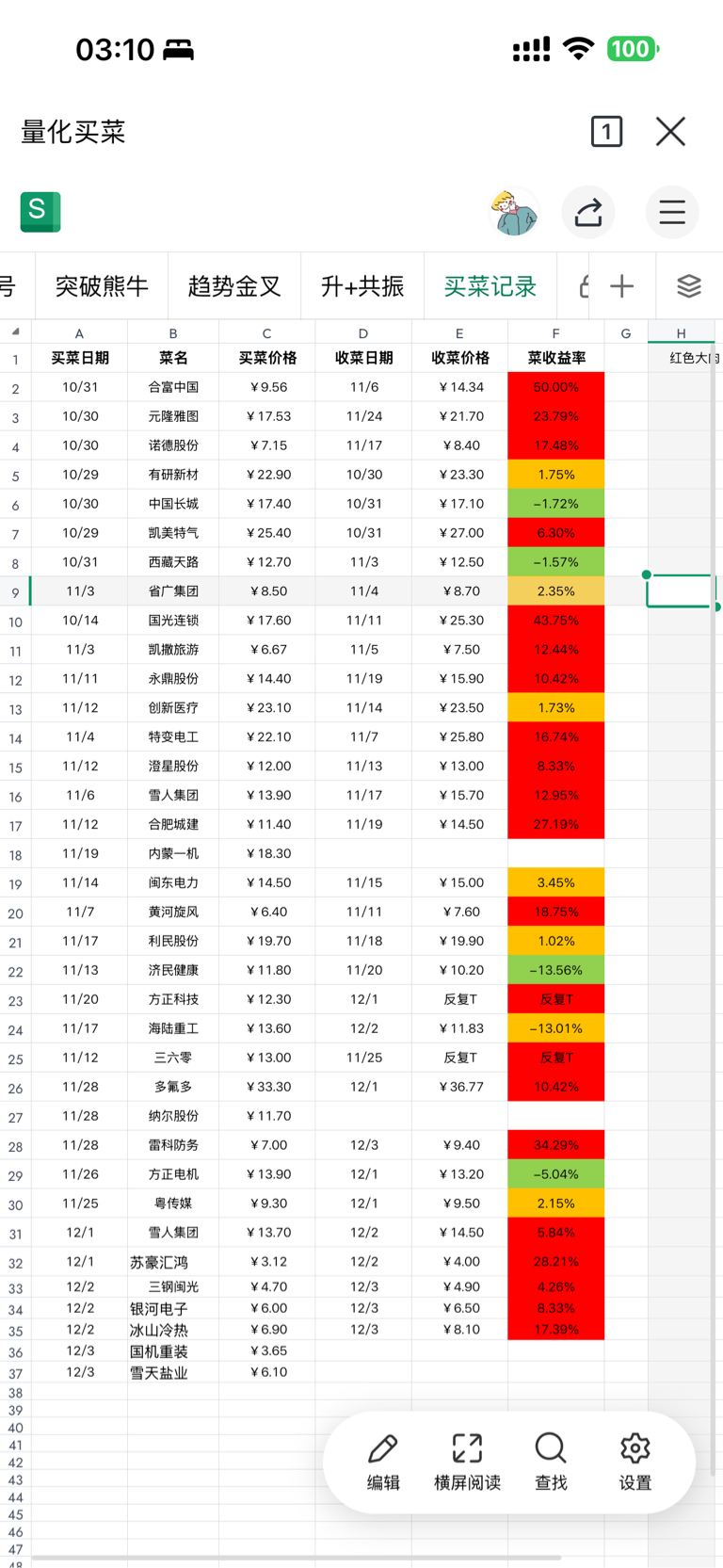The image size is (723, 1568).
Task: Select cell 澄星股份
Action: point(173,766)
